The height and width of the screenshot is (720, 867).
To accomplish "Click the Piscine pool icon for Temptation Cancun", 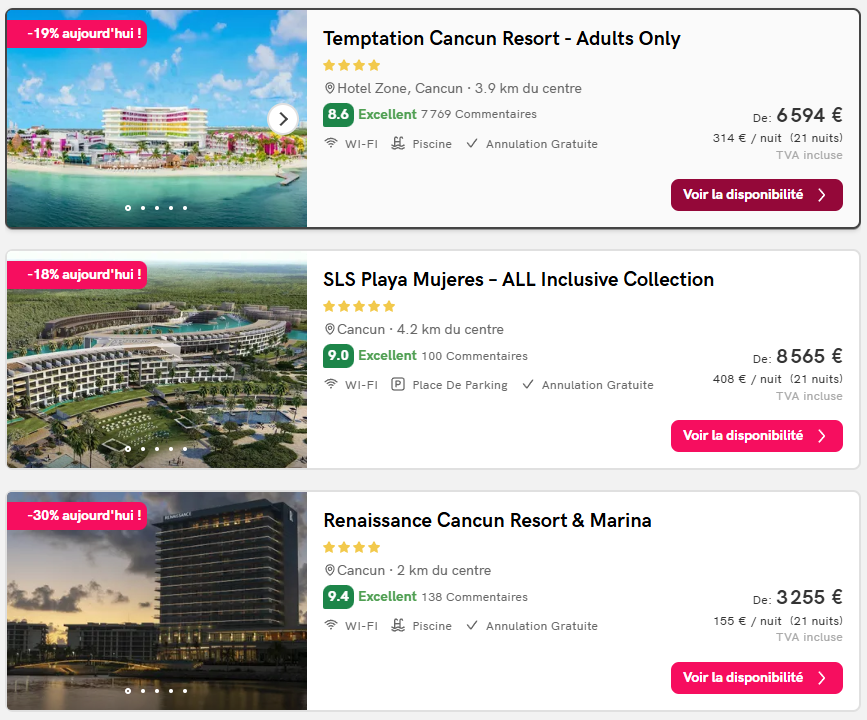I will 398,143.
